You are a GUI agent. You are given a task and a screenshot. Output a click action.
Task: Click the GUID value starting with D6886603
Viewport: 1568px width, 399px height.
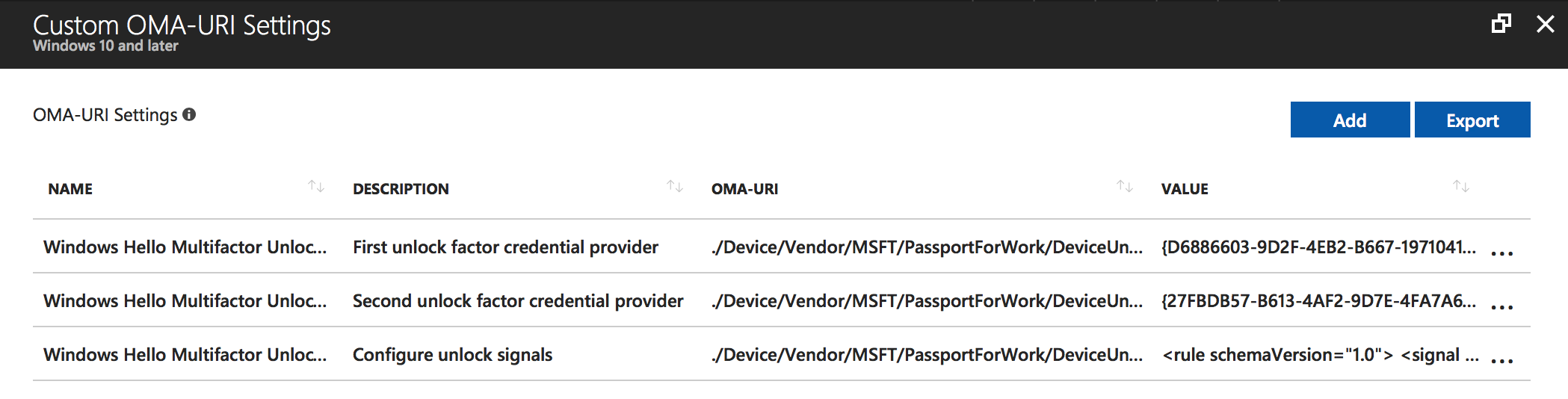tap(1318, 247)
